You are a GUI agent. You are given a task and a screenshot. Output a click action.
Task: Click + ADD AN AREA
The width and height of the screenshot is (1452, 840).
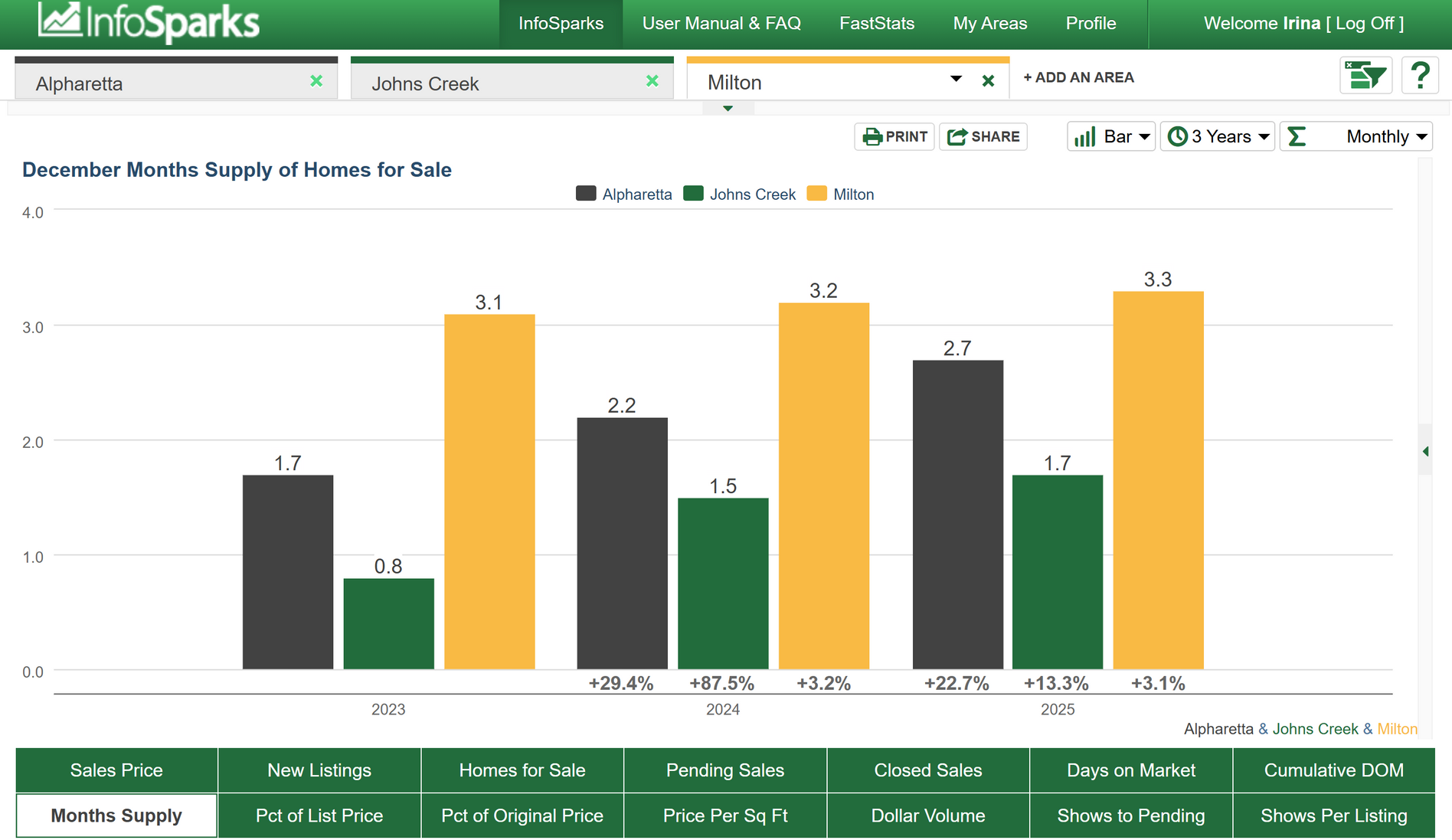[1078, 77]
